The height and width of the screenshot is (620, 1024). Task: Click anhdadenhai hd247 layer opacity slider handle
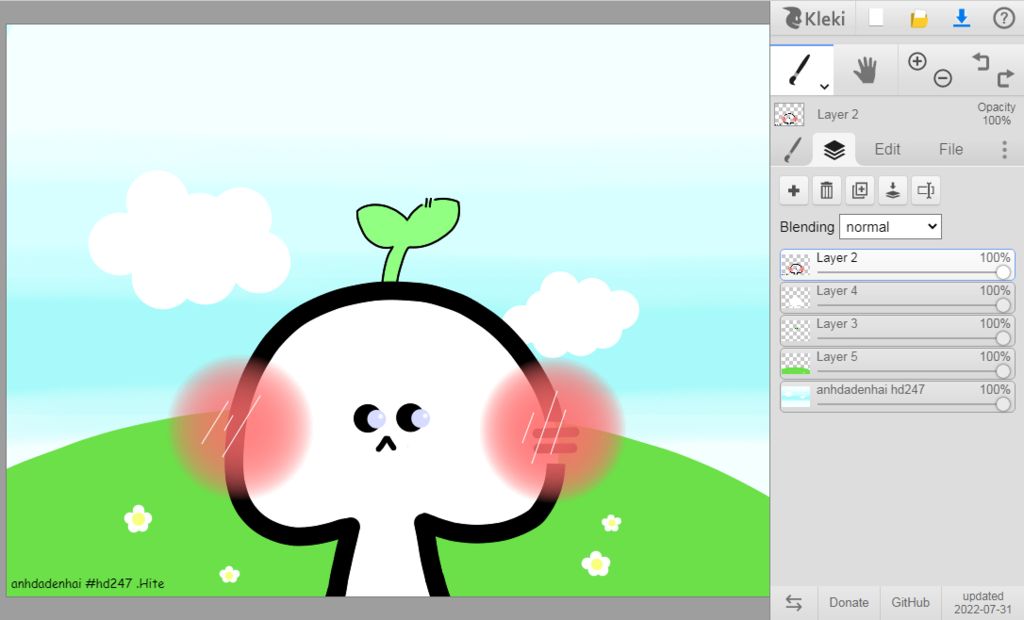tap(1003, 404)
